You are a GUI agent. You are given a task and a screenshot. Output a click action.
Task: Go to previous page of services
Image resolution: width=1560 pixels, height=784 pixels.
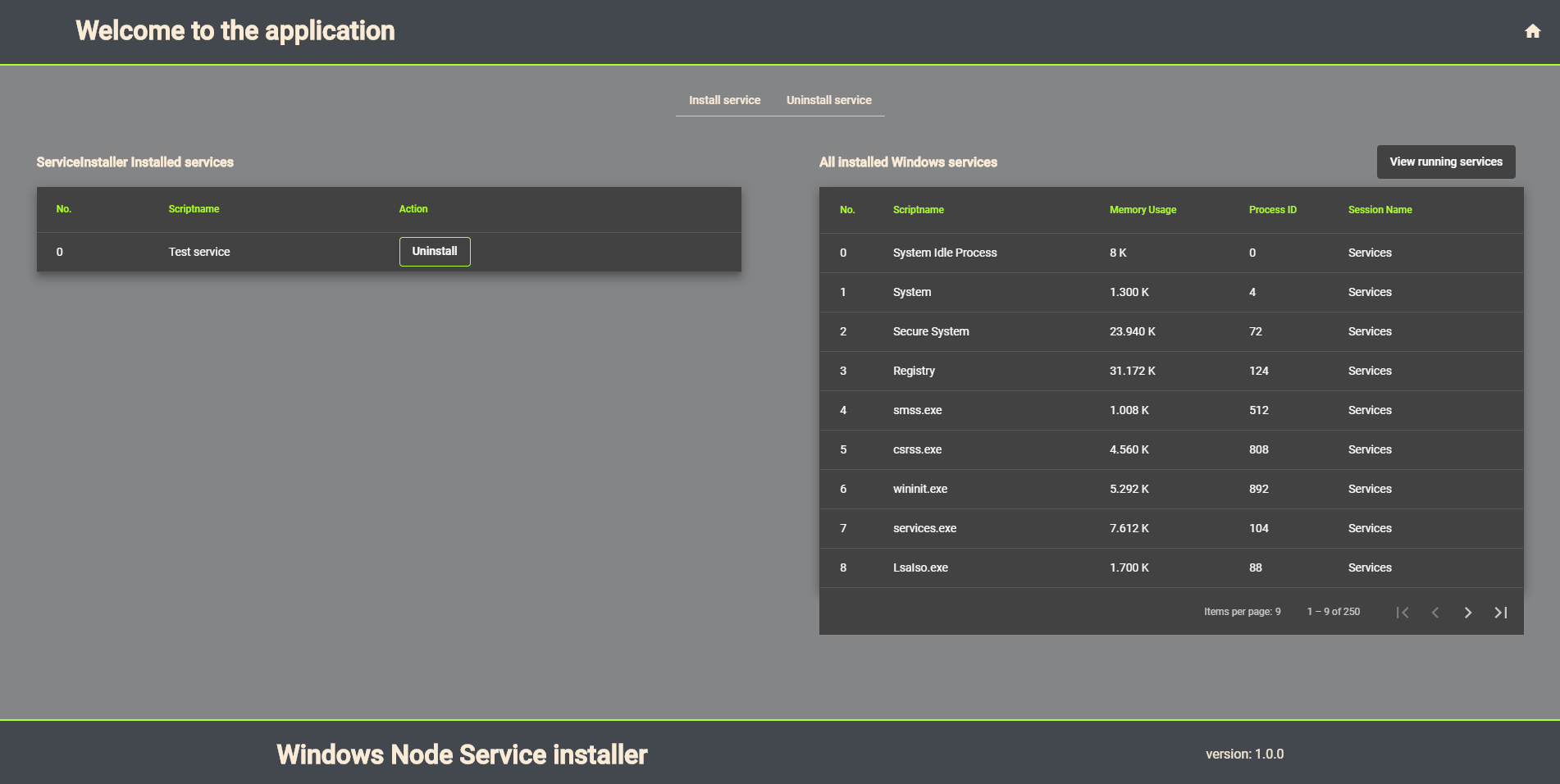pyautogui.click(x=1435, y=613)
